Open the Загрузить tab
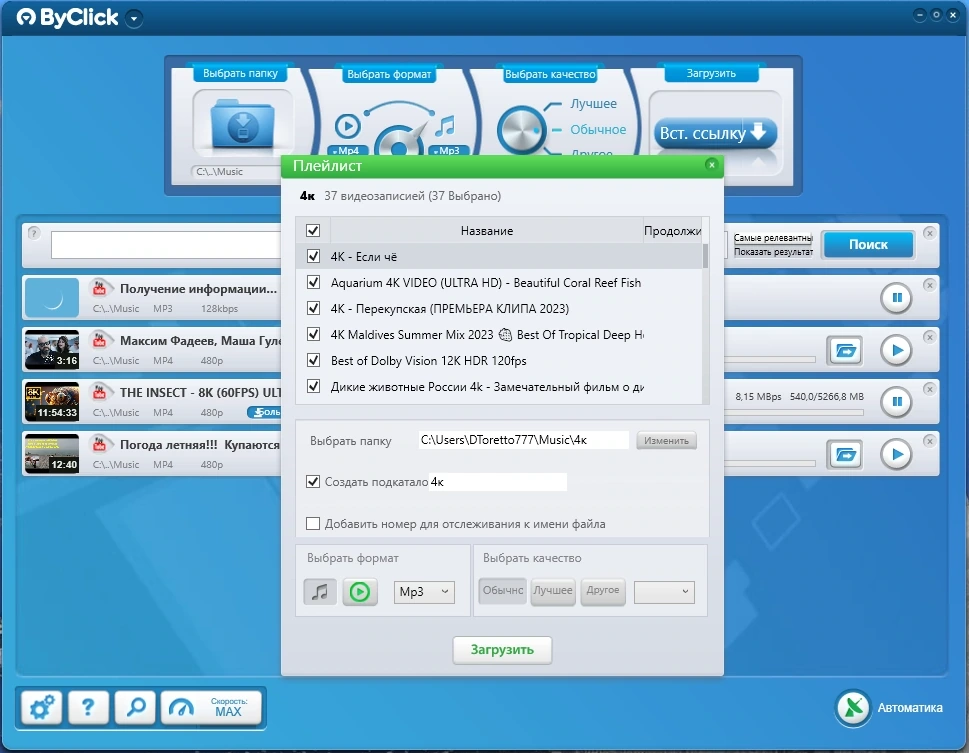 (x=711, y=73)
